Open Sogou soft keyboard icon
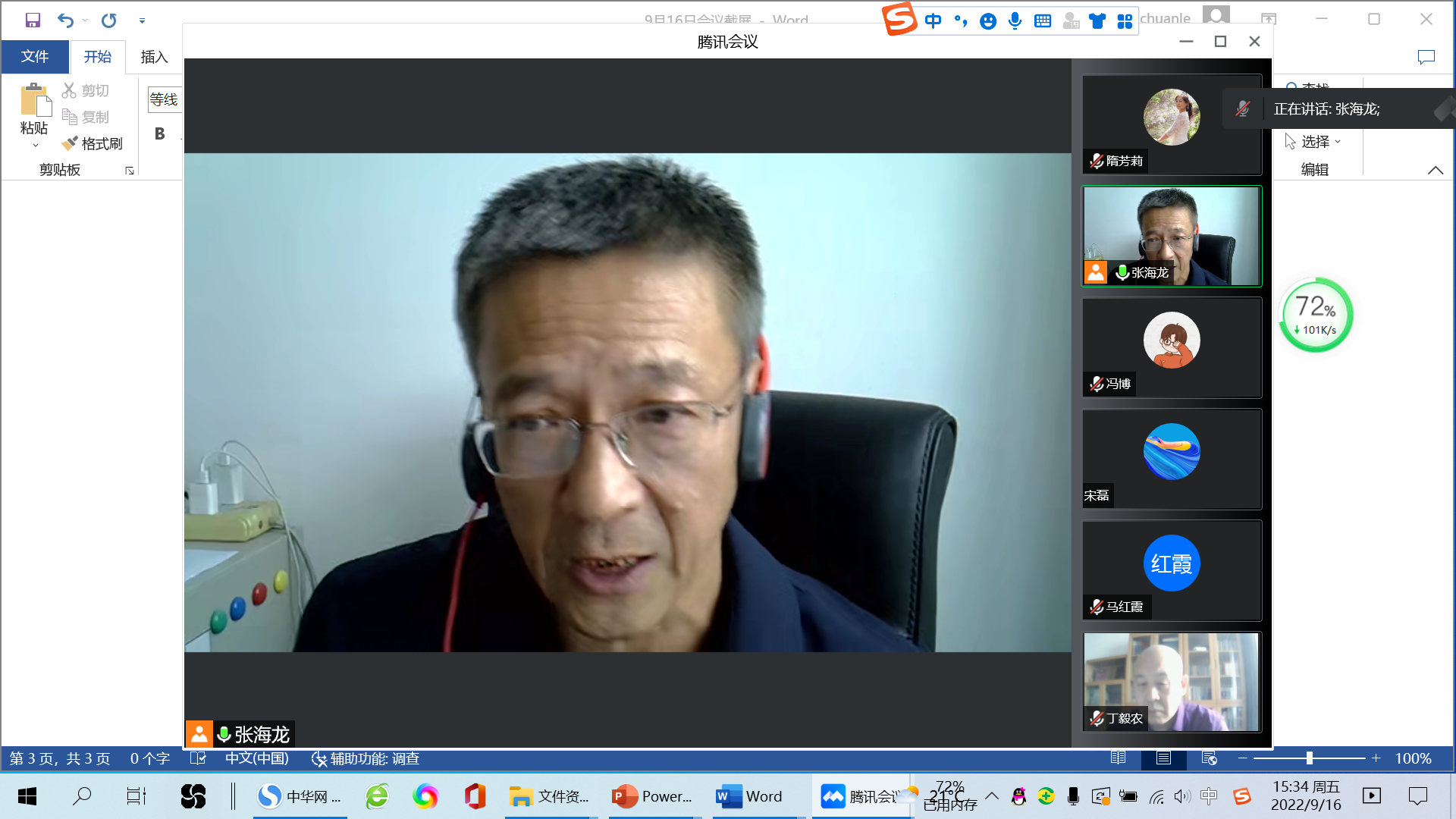 [1043, 20]
